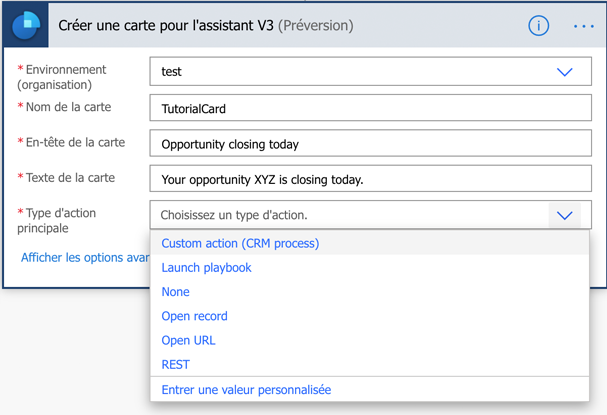Open the info icon in card header
Viewport: 607px width, 415px height.
(538, 26)
